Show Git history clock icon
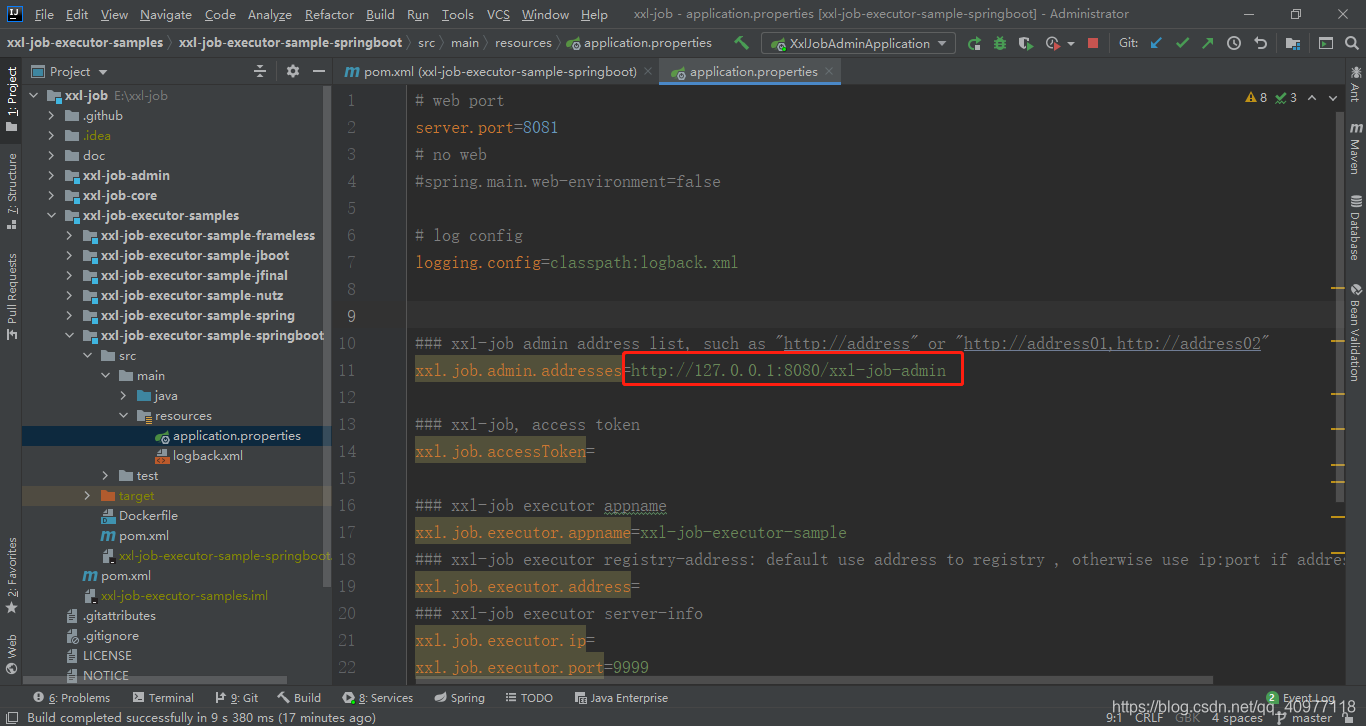The height and width of the screenshot is (726, 1366). point(1234,43)
